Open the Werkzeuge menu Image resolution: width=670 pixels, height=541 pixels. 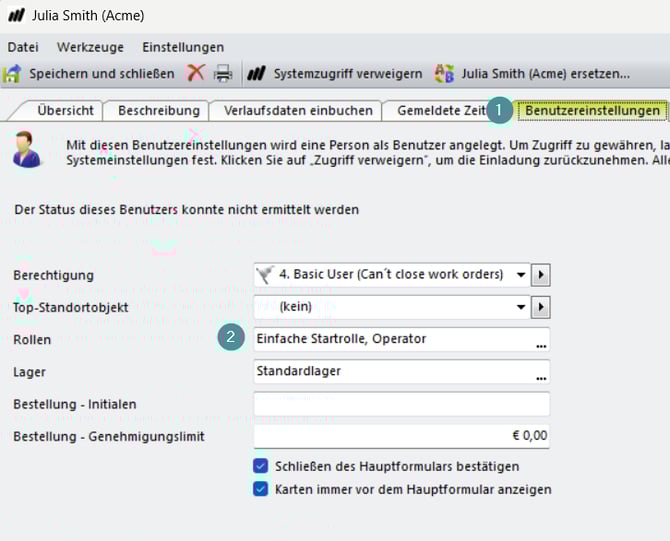point(91,47)
